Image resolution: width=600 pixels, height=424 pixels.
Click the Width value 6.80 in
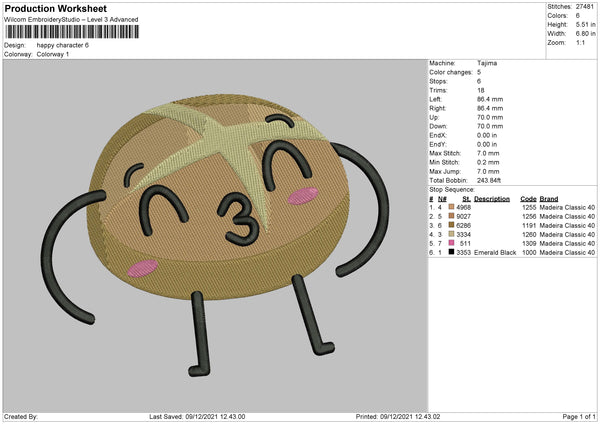pos(585,34)
